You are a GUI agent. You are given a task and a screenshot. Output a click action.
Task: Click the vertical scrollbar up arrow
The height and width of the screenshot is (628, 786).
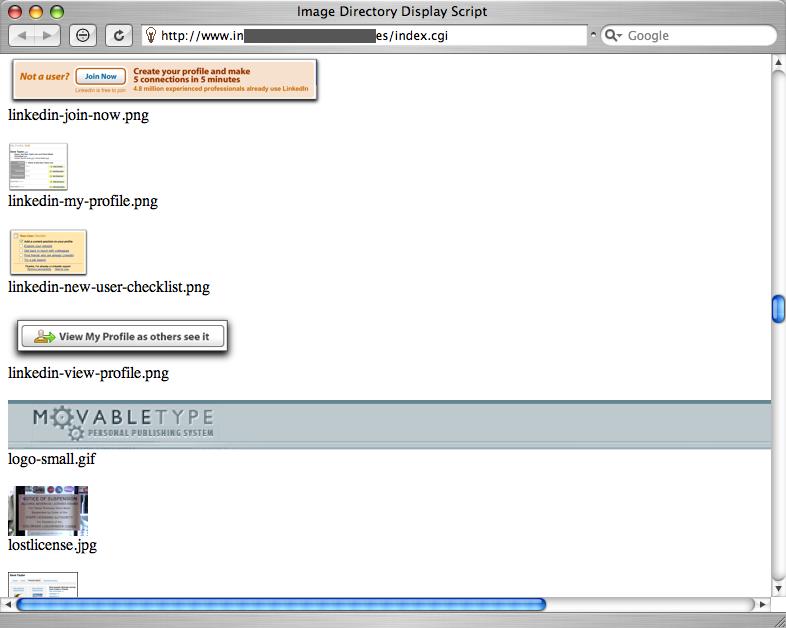(x=778, y=62)
